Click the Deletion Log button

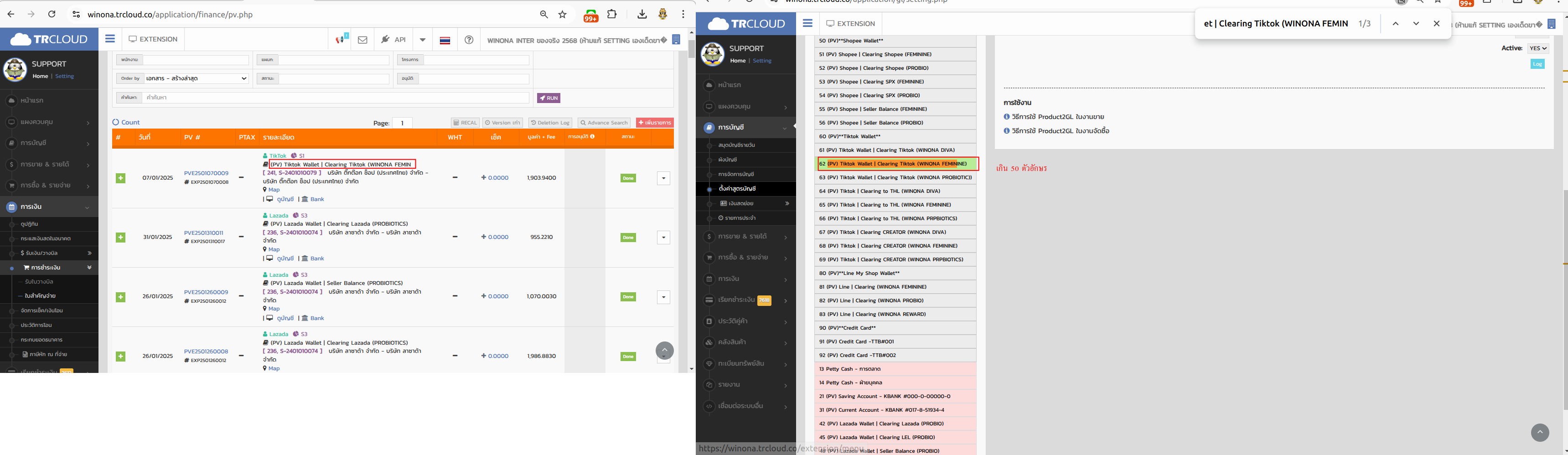click(550, 123)
